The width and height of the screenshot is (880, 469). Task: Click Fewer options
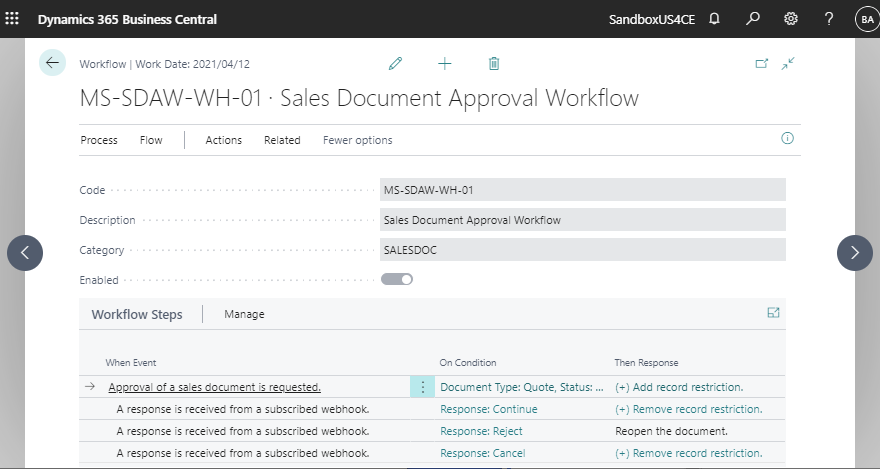pos(358,140)
